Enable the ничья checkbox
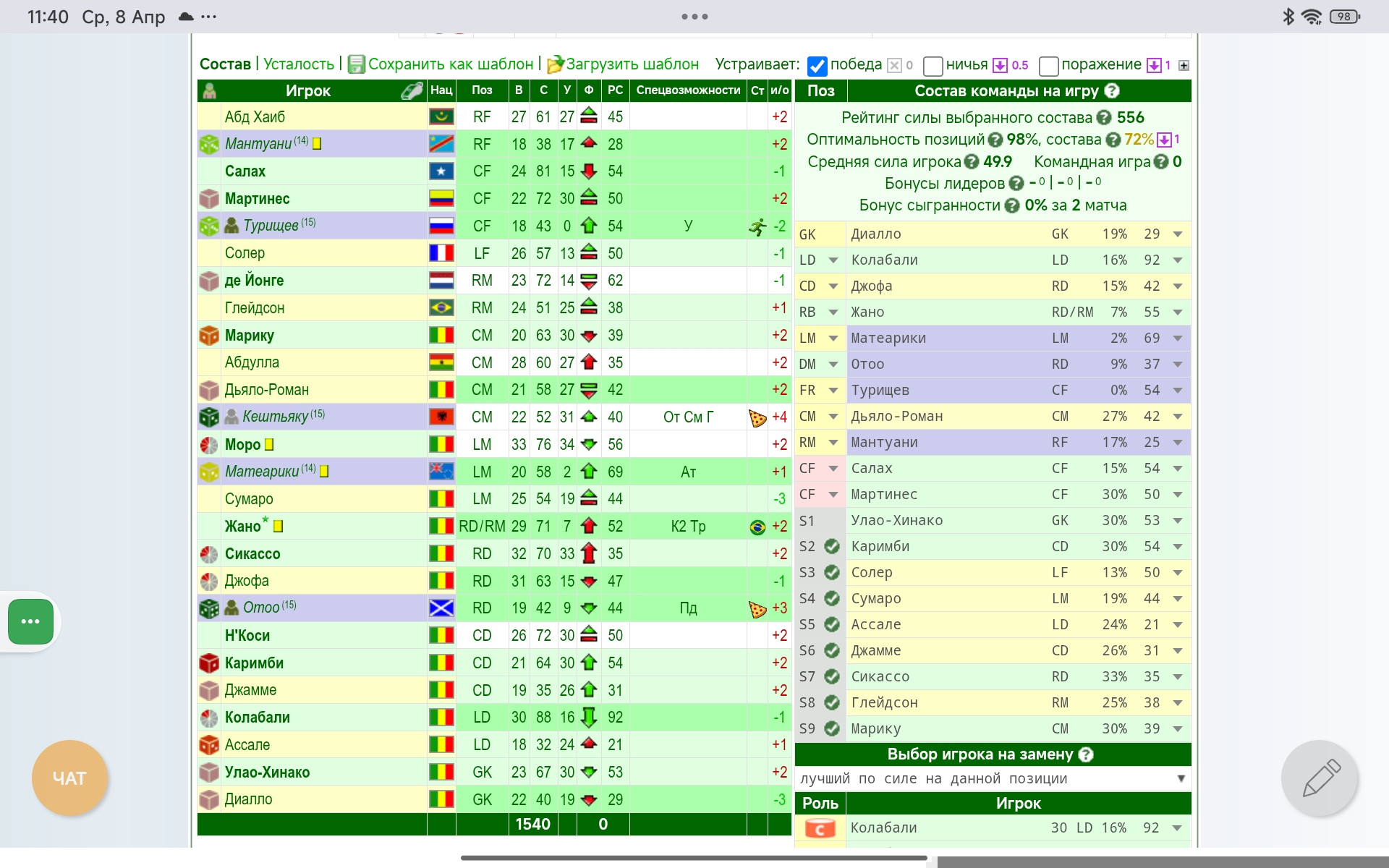The image size is (1389, 868). [933, 66]
